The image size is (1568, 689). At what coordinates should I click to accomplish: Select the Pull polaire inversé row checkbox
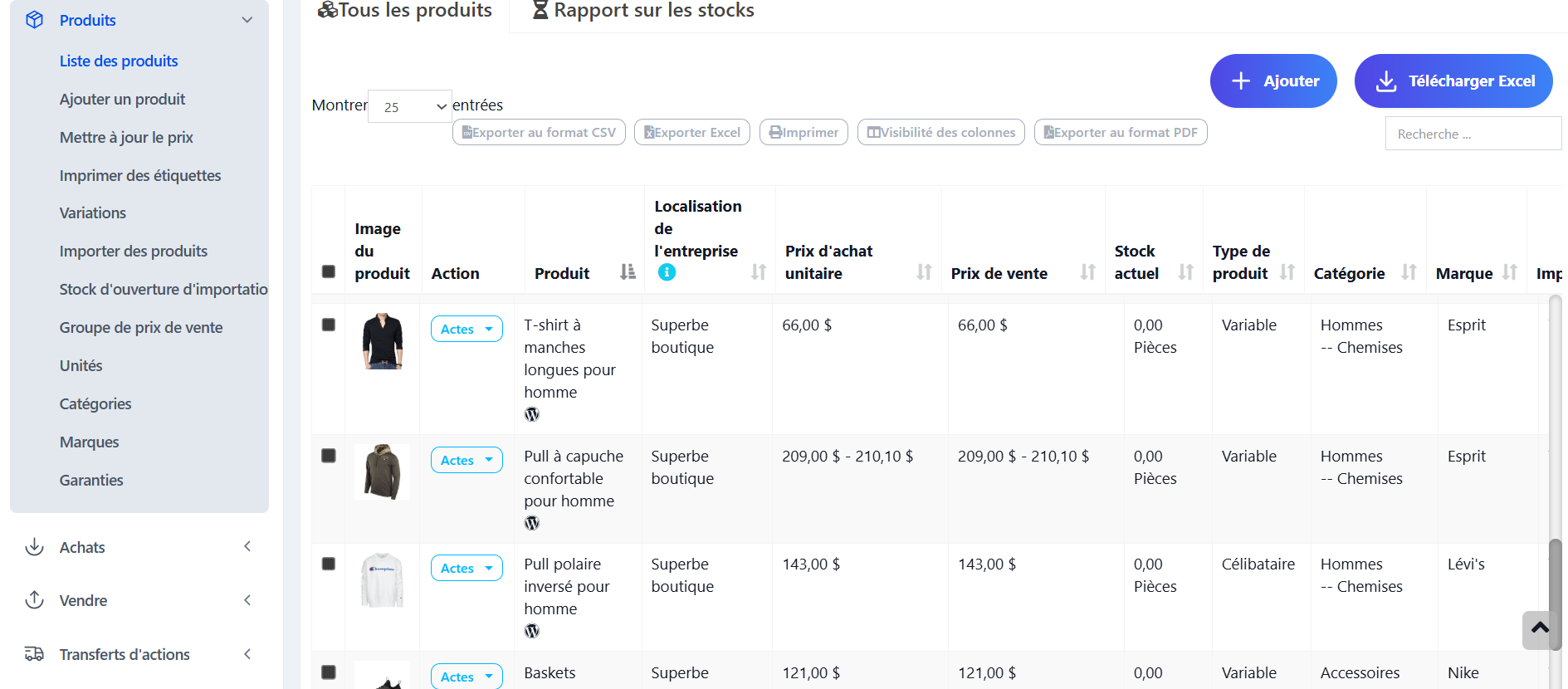click(329, 564)
